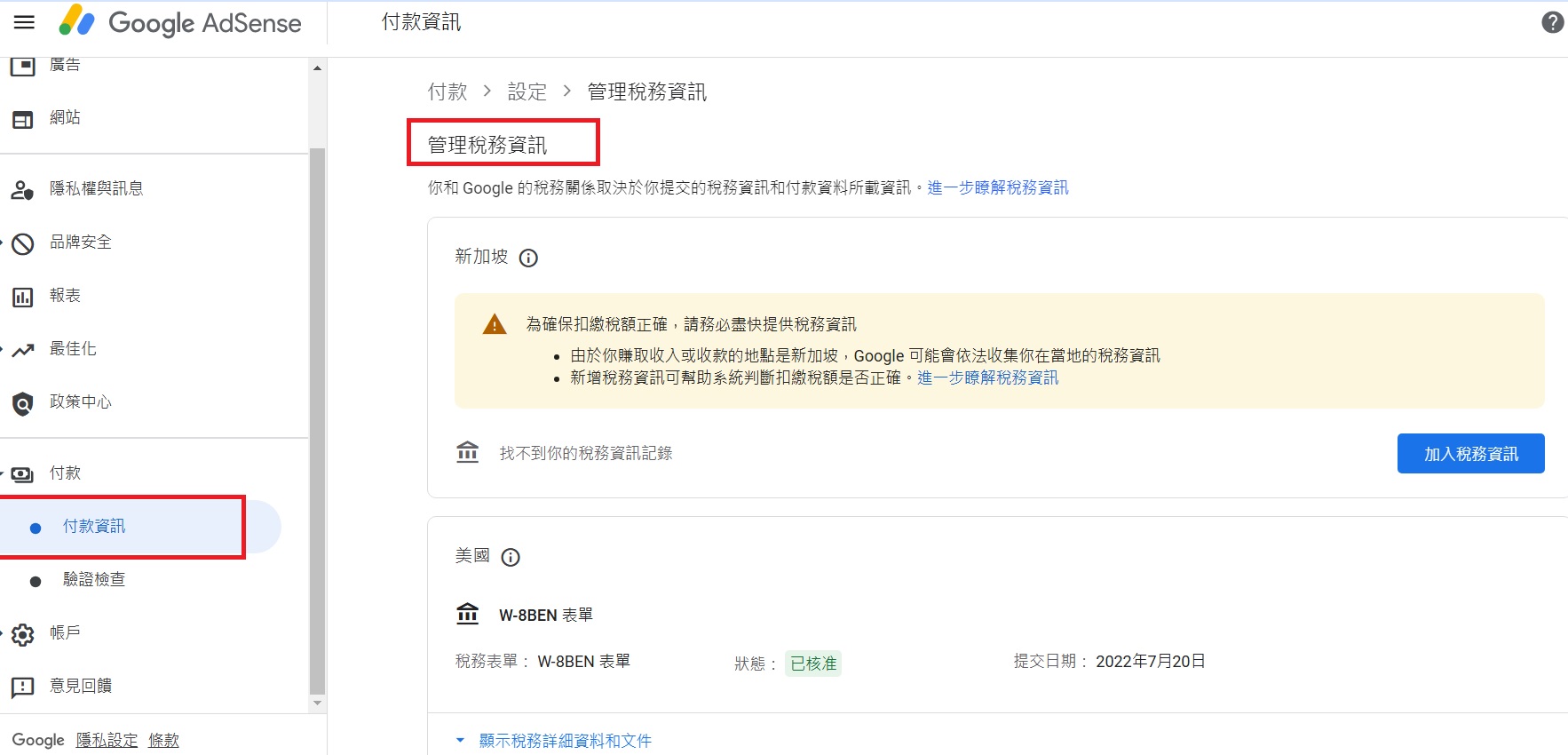Click 找不到你的稅務資訊記錄 text
Viewport: 1568px width, 755px height.
pyautogui.click(x=586, y=453)
